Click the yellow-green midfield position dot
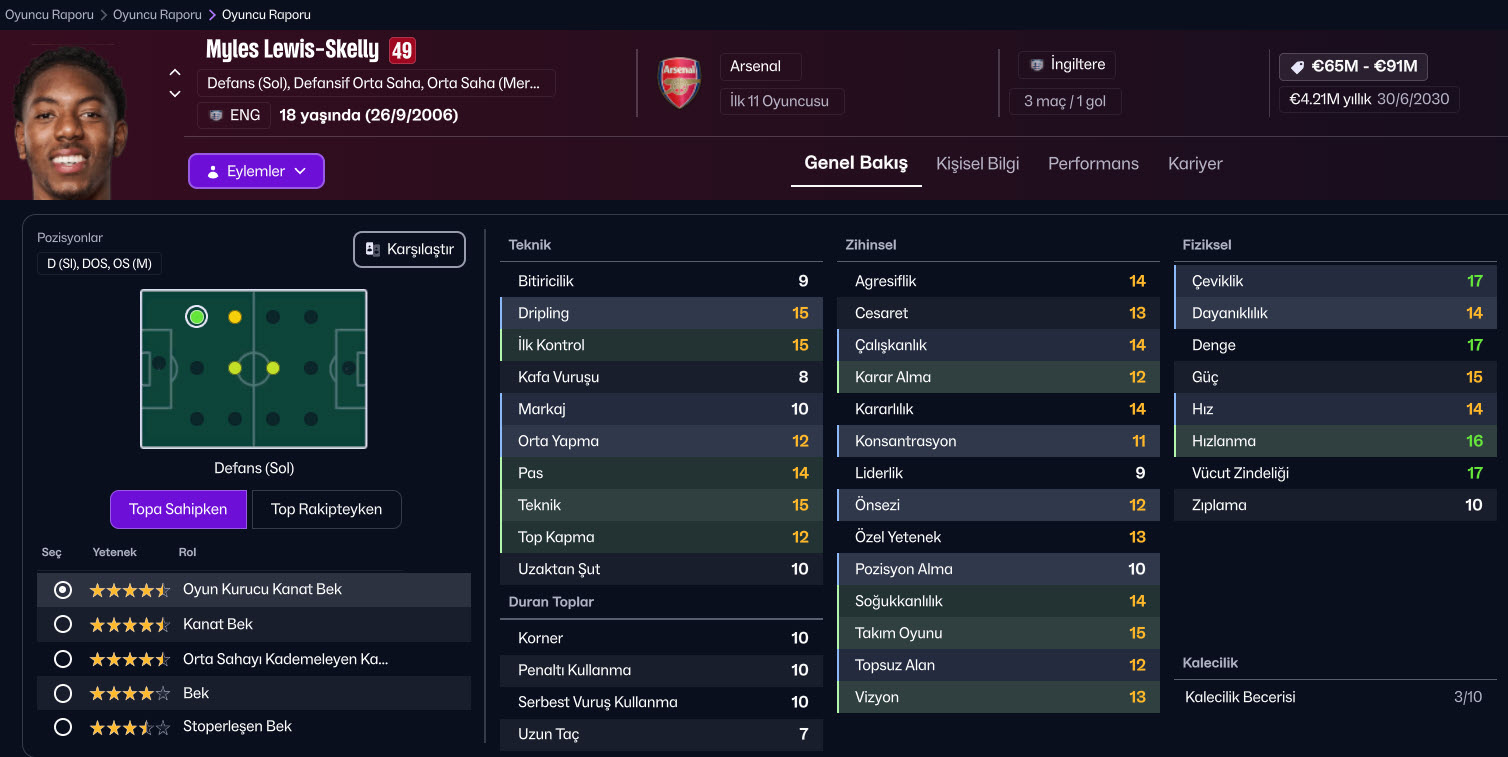 coord(235,368)
